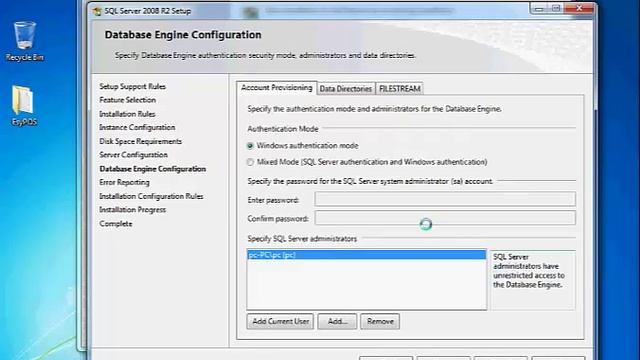640x360 pixels.
Task: Click the Enter password field
Action: pyautogui.click(x=445, y=199)
